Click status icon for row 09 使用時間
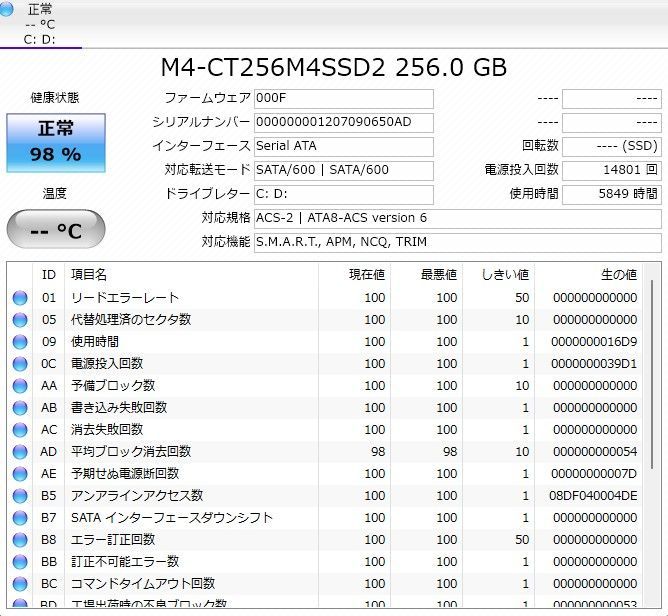The image size is (668, 616). 20,342
